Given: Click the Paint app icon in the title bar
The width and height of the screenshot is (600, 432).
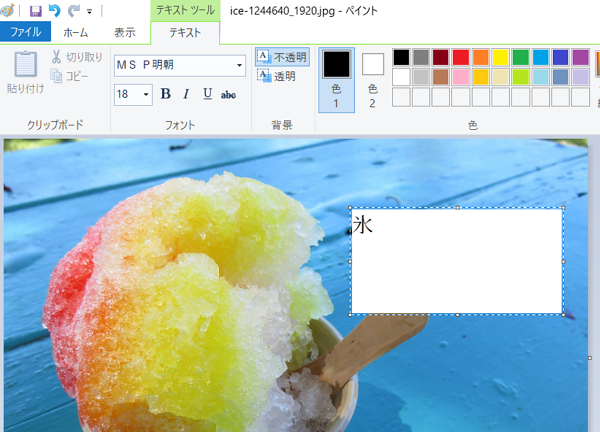Looking at the screenshot, I should click(x=7, y=10).
